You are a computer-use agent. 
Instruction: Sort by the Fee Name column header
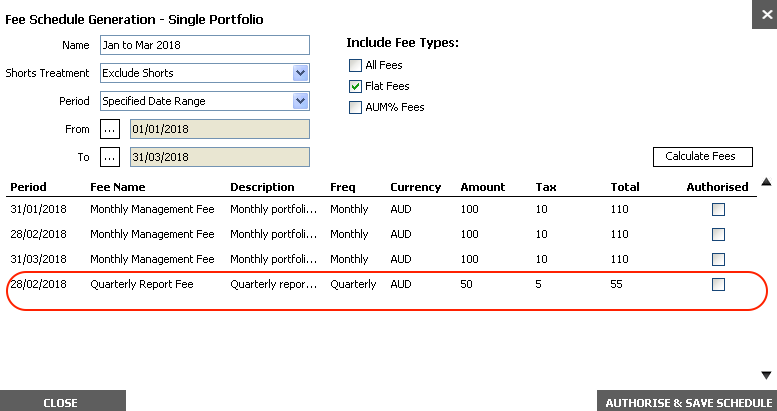(x=117, y=187)
